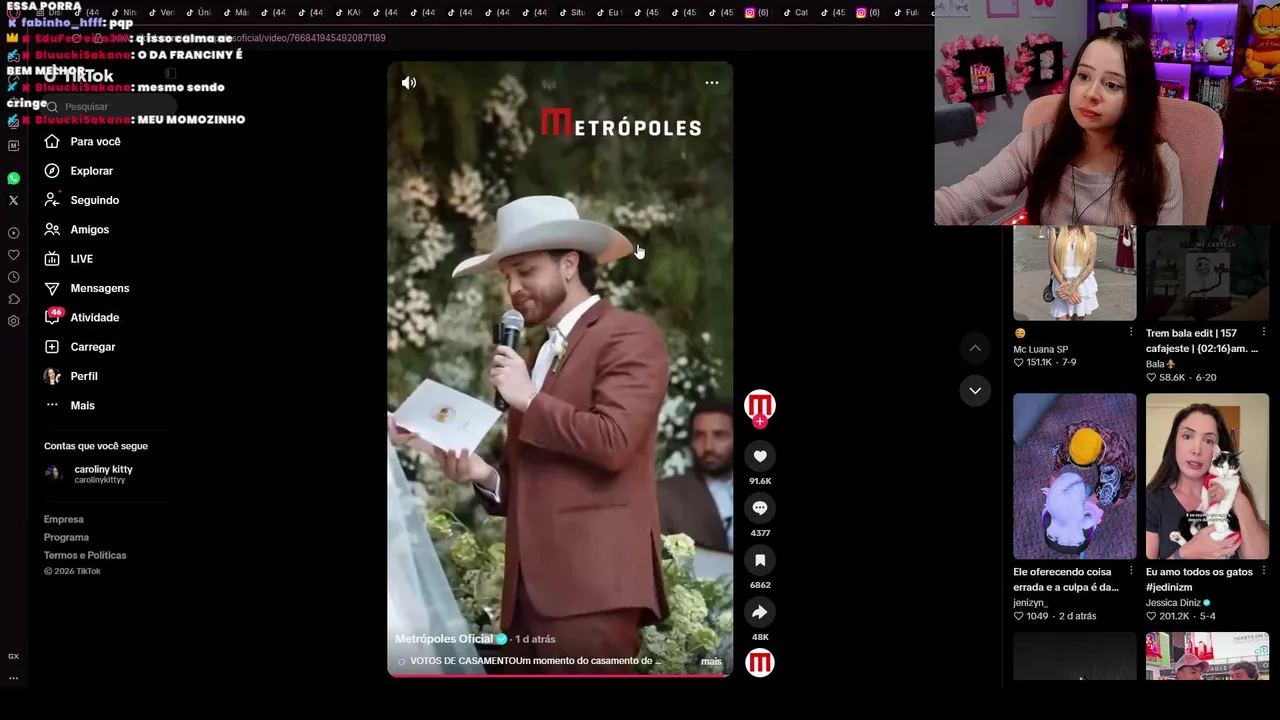Click the Metrópoles Oficial account name
Image resolution: width=1280 pixels, height=720 pixels.
click(x=444, y=639)
